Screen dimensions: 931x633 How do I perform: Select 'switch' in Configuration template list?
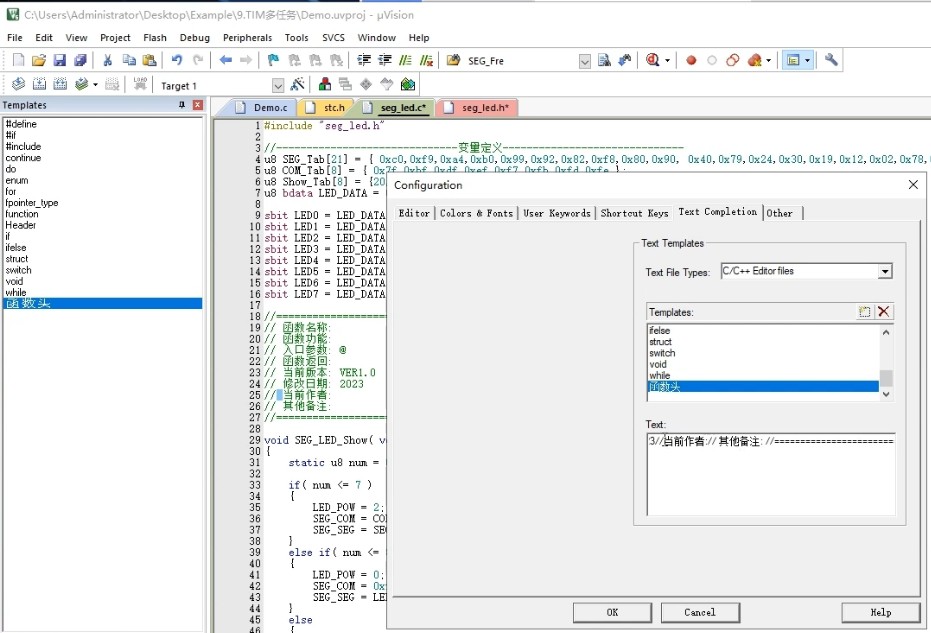pos(763,353)
